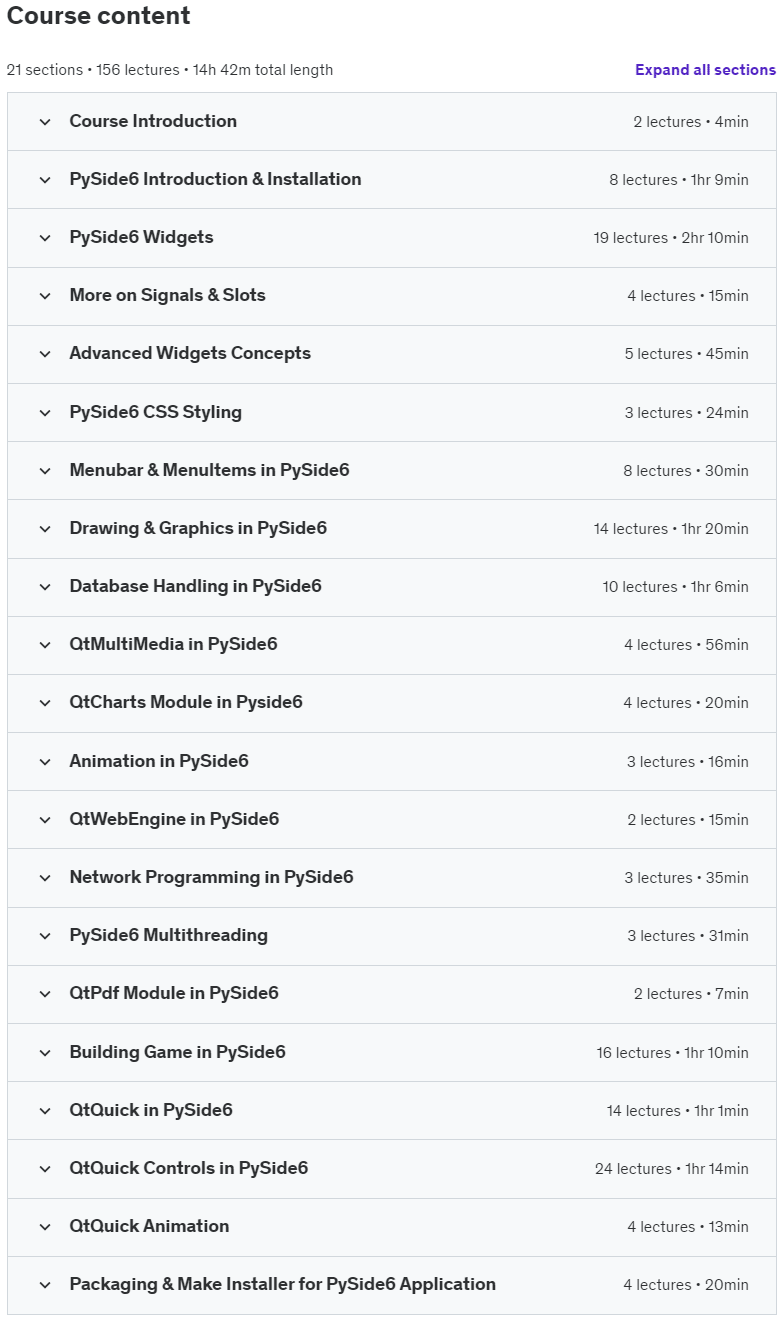This screenshot has height=1319, width=781.
Task: Click the '2 lectures • 7min' text
Action: (x=691, y=994)
